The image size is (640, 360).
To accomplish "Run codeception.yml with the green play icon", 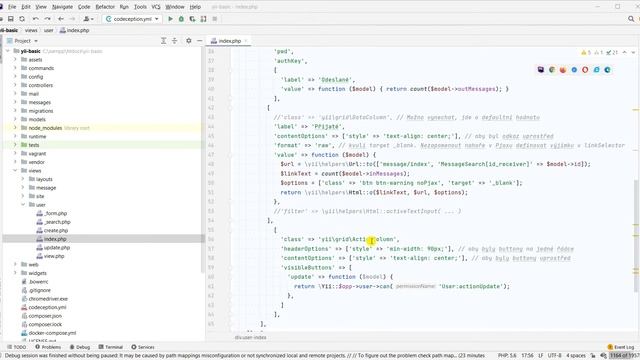I will point(170,19).
